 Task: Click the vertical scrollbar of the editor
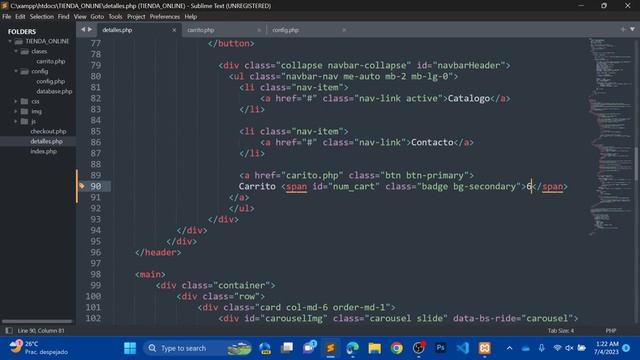pyautogui.click(x=637, y=163)
